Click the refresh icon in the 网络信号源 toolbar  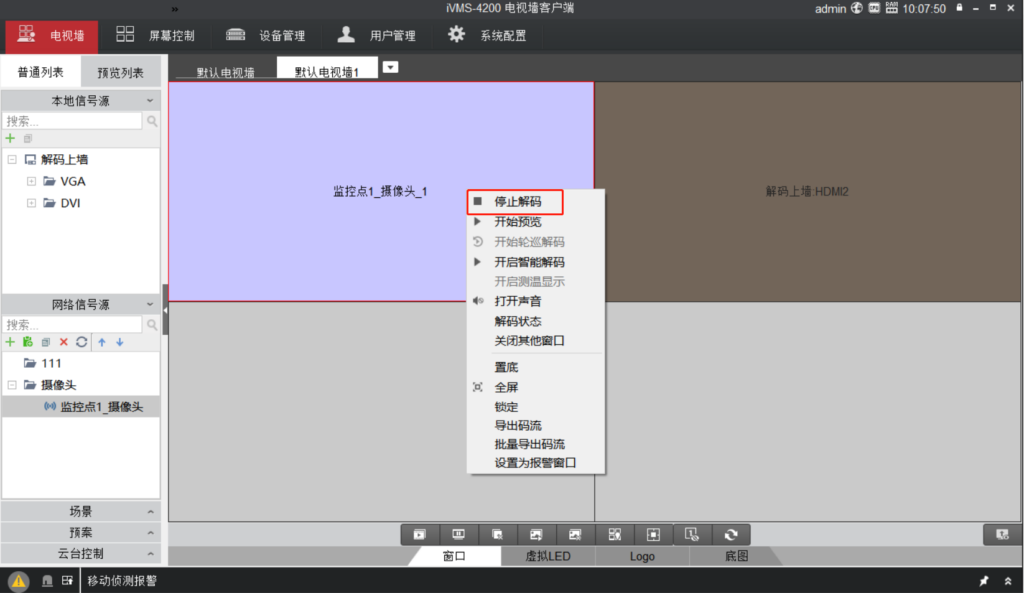81,342
